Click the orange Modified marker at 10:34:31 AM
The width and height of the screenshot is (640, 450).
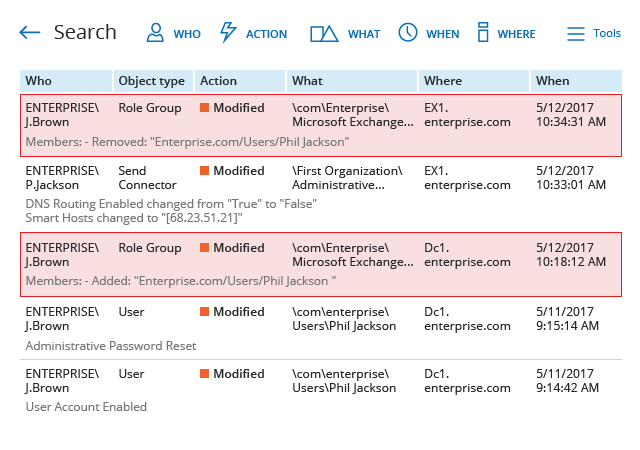tap(204, 108)
